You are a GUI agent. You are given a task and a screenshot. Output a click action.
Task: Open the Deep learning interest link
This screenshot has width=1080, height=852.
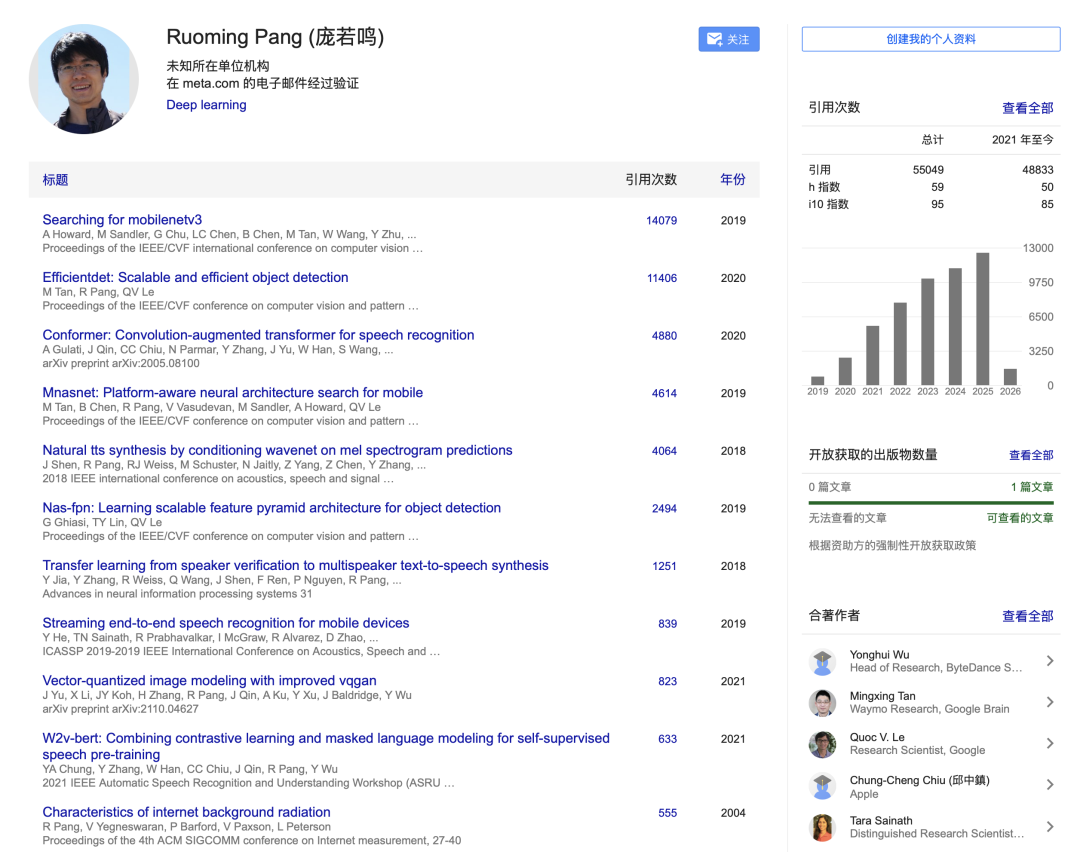pos(206,105)
